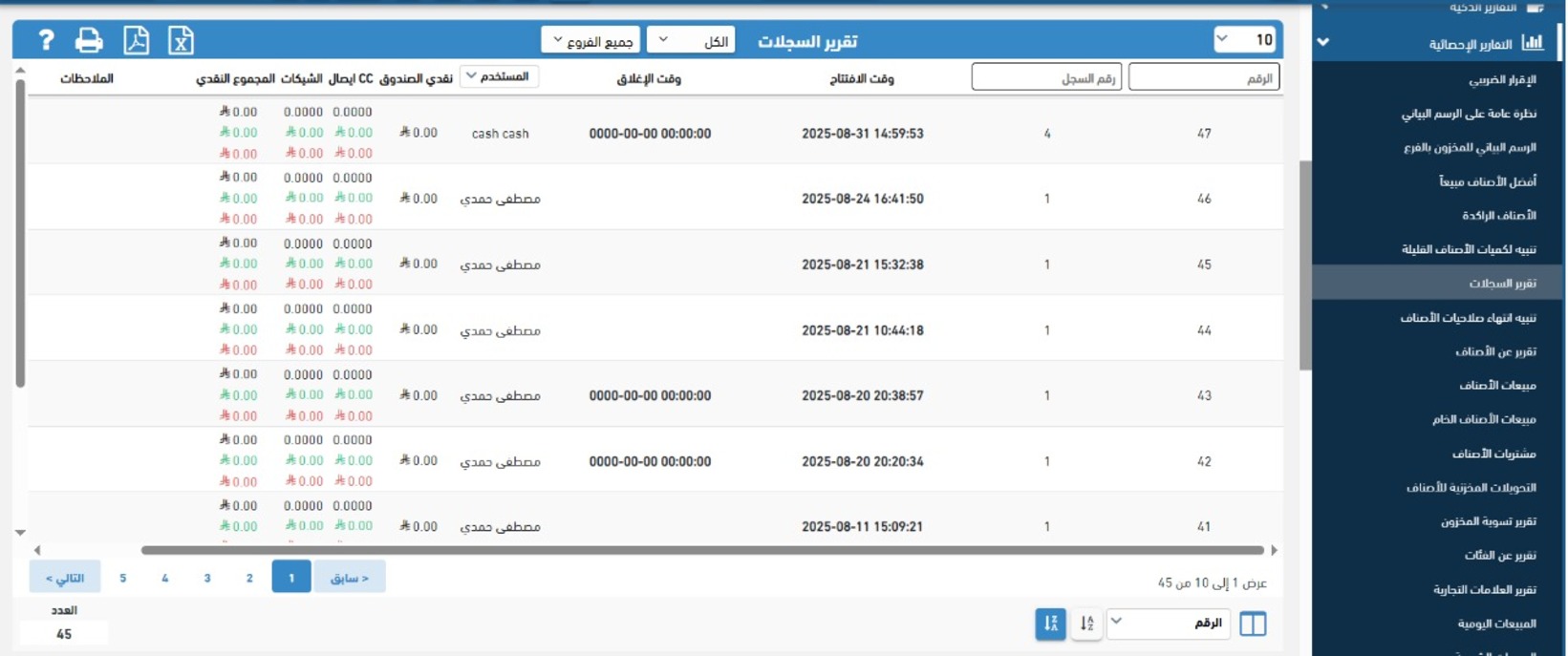Image resolution: width=1568 pixels, height=656 pixels.
Task: Select مبيعات الأصناف from the sidebar
Action: (1497, 386)
